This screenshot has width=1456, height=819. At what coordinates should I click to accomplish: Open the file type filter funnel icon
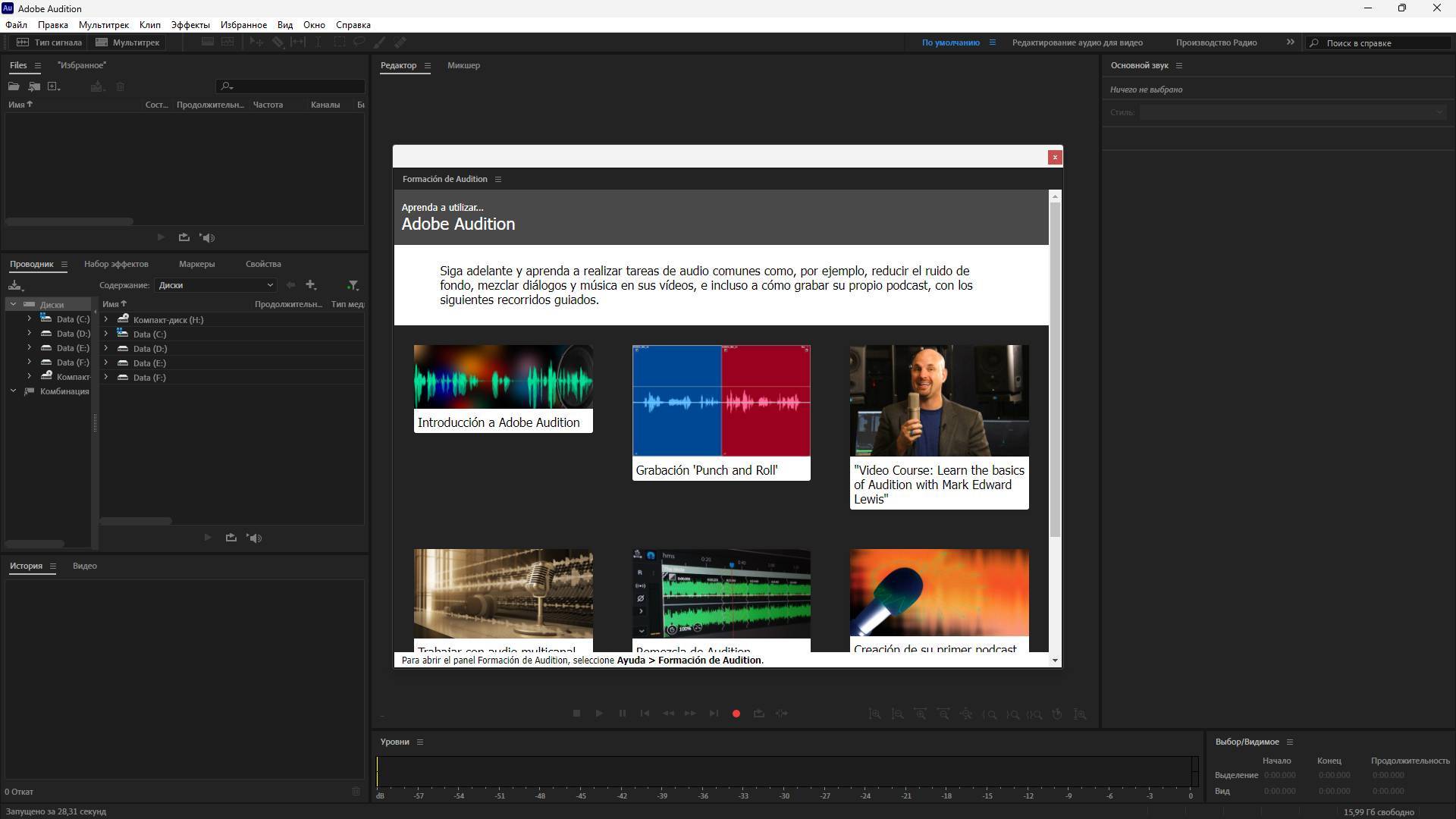(353, 285)
